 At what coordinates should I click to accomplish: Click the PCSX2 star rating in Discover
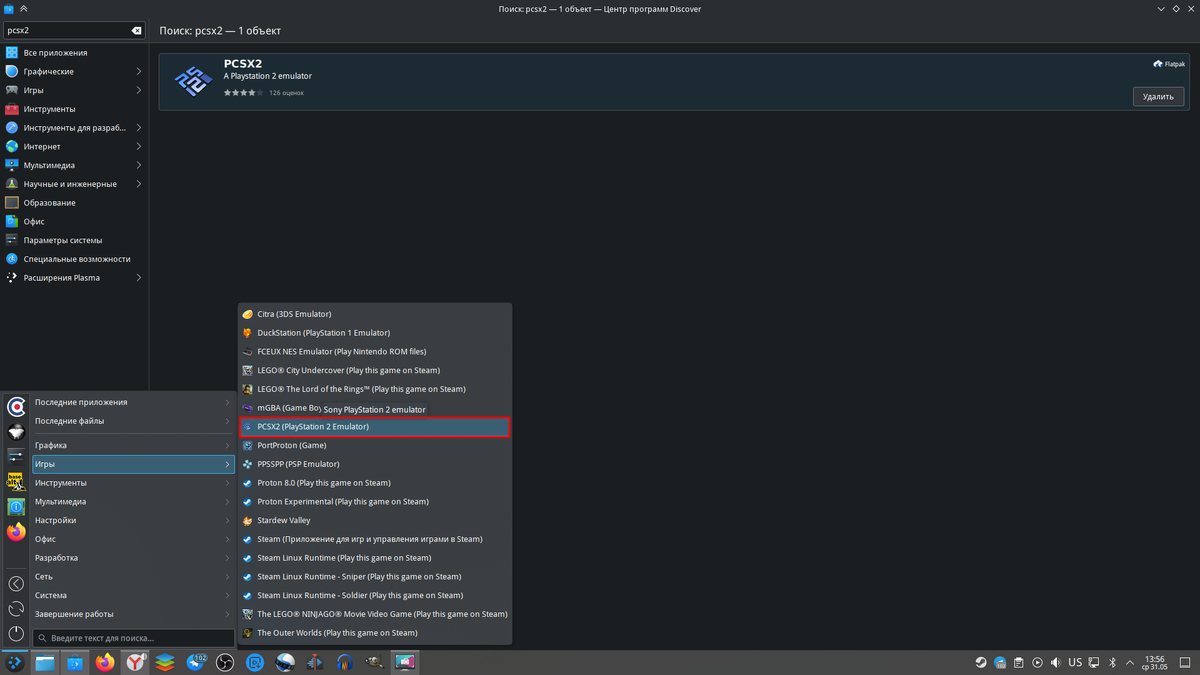(243, 93)
